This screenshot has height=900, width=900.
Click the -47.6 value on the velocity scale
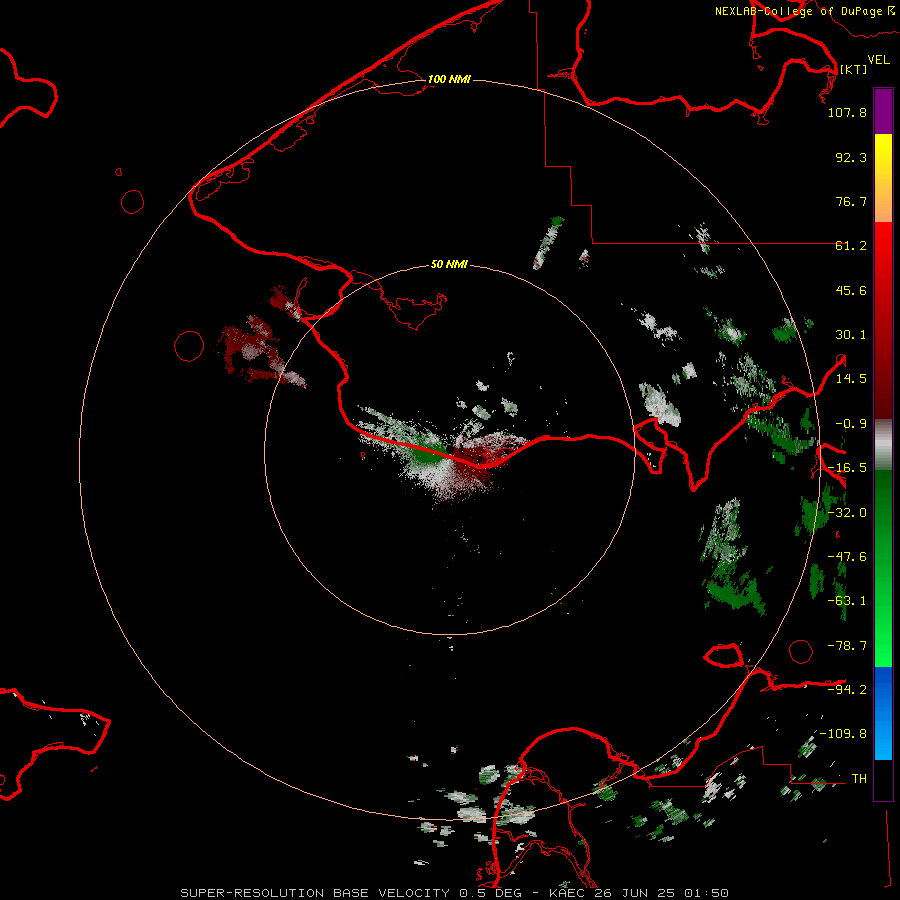(847, 557)
